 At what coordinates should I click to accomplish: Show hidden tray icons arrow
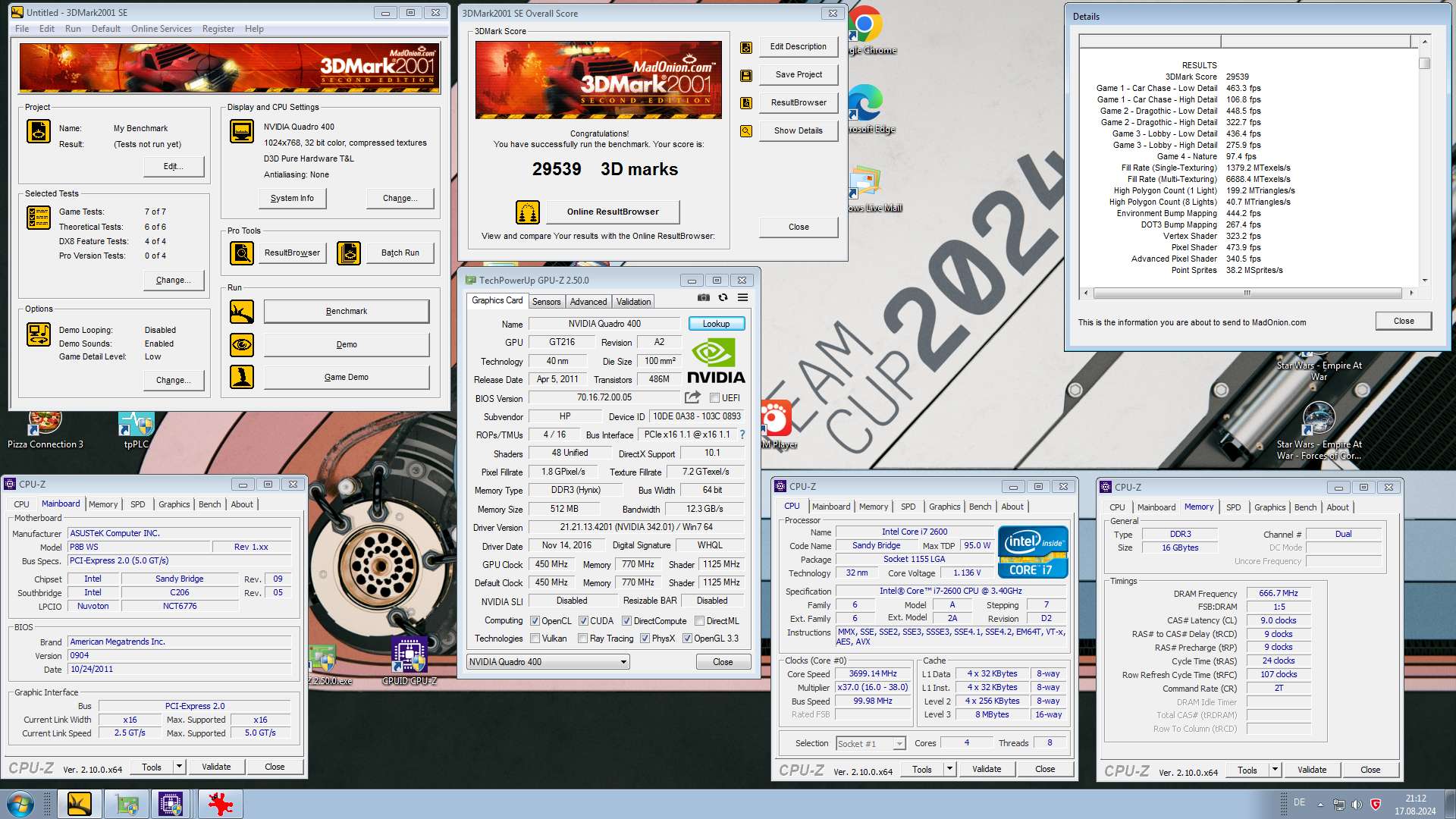click(x=1320, y=804)
